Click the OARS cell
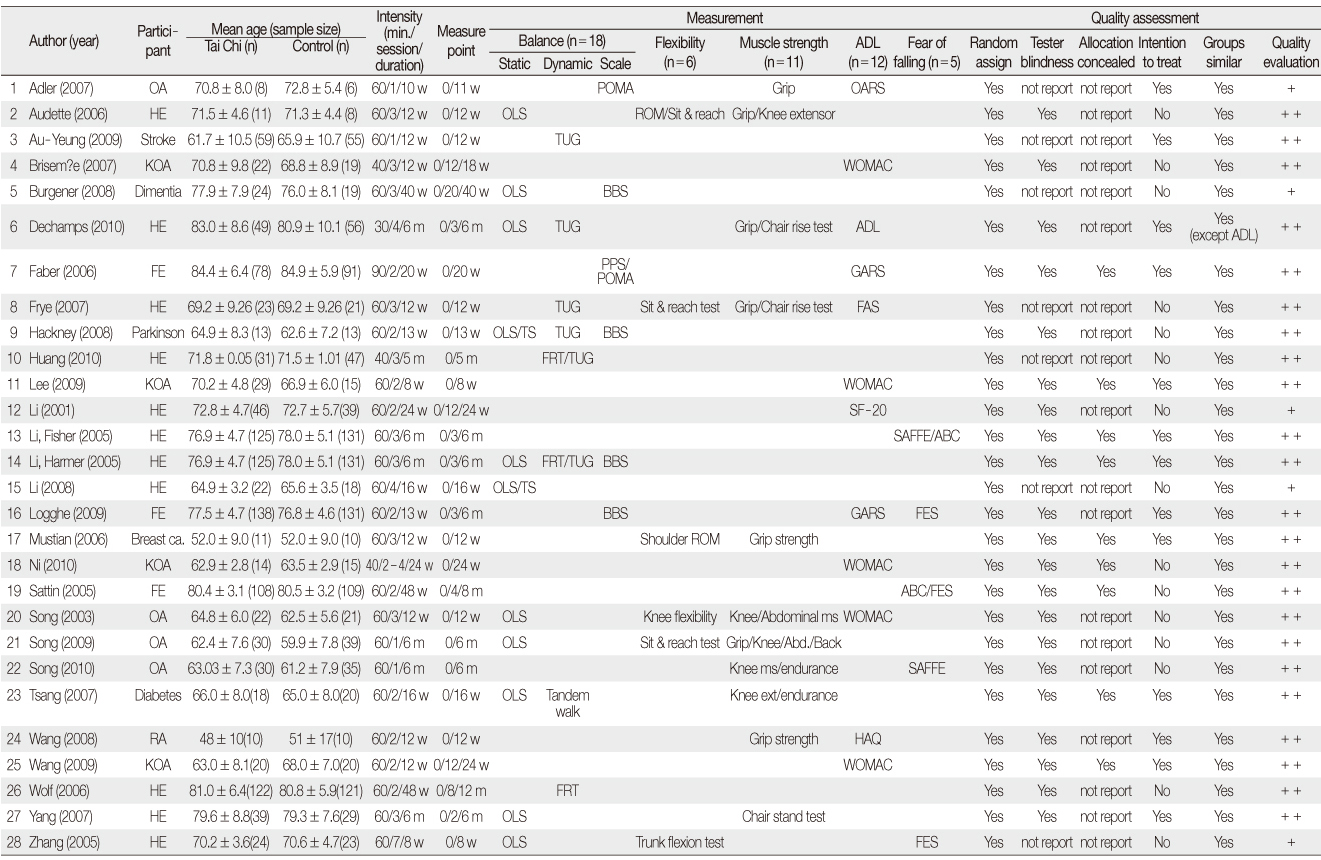The height and width of the screenshot is (860, 1321). click(866, 88)
